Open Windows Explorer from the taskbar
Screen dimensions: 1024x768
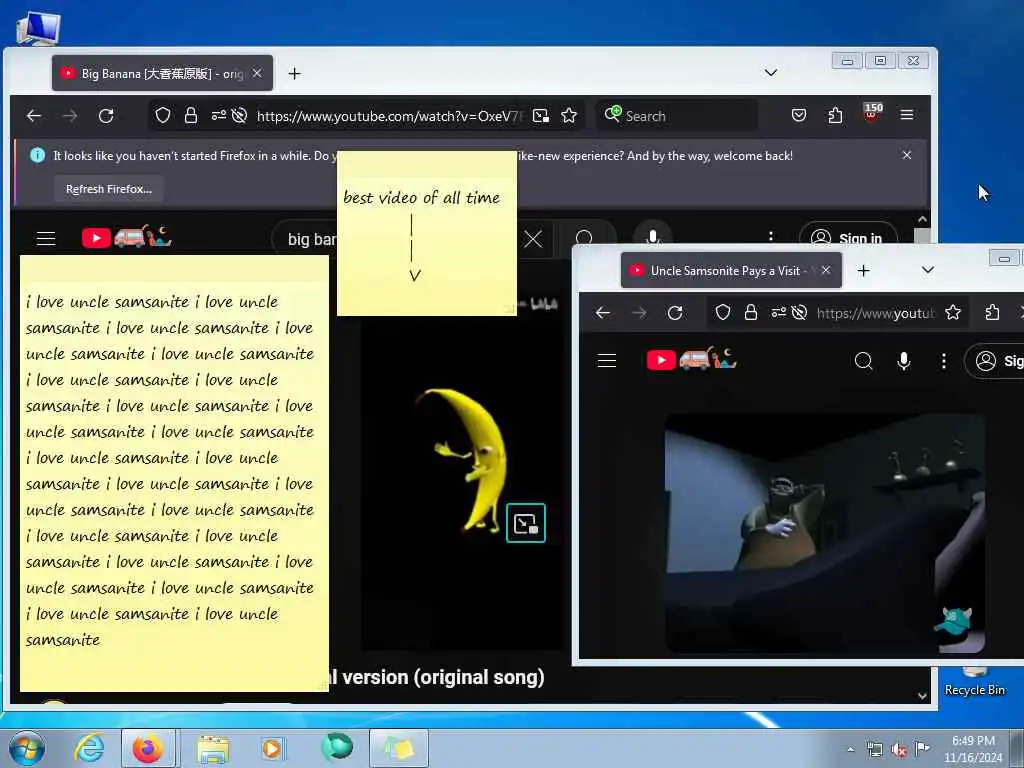coord(212,748)
